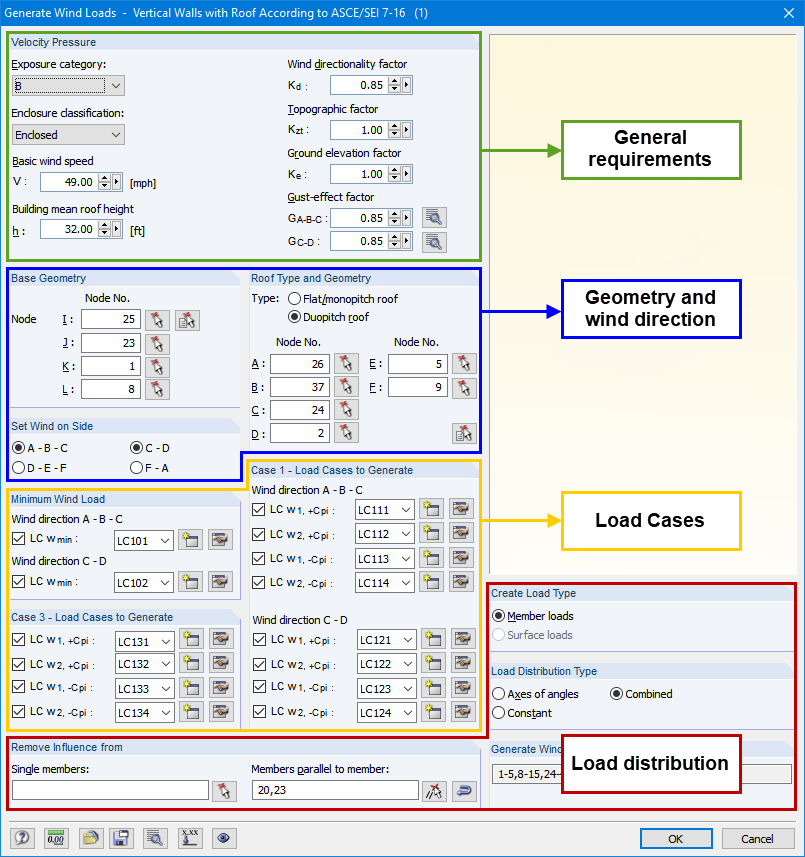This screenshot has width=805, height=857.
Task: Save the dialog input with disk icon
Action: (121, 838)
